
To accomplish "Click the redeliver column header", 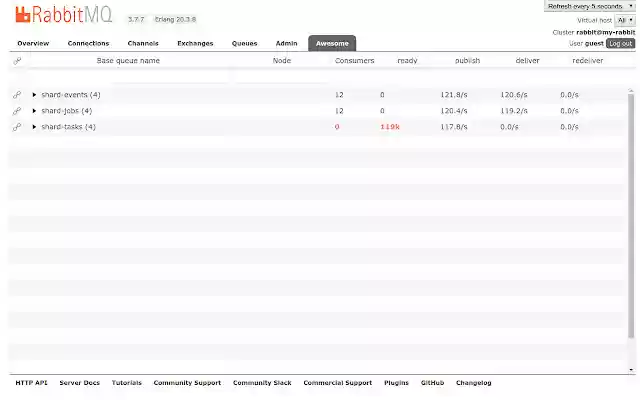I will [587, 61].
